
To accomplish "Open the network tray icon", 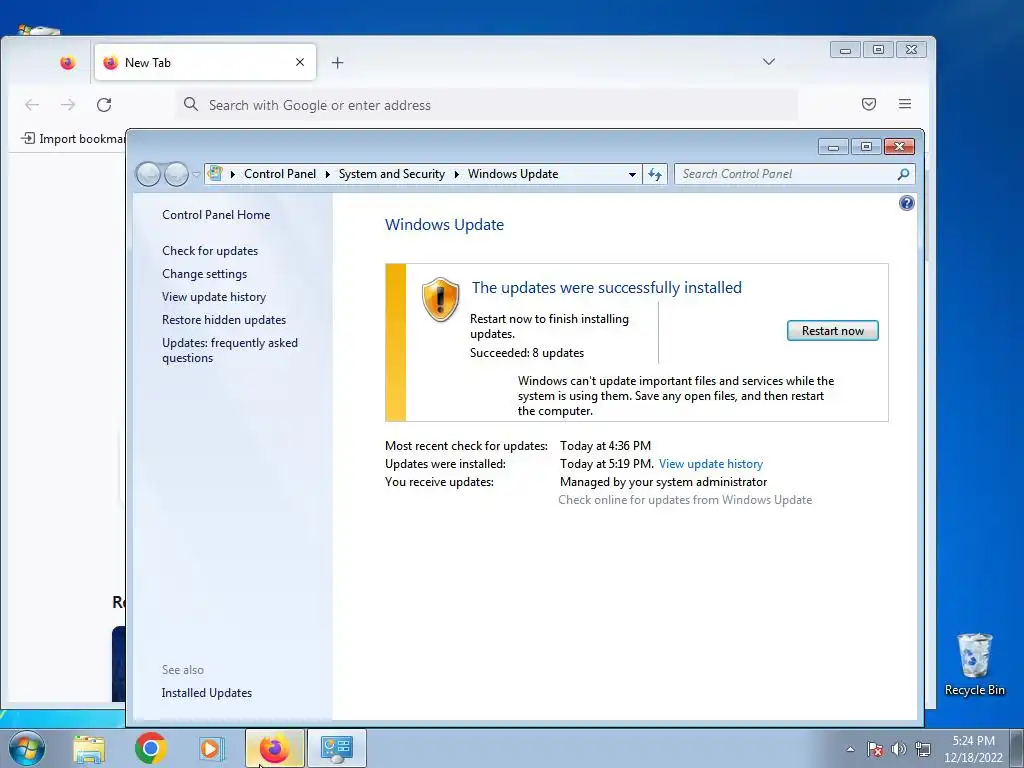I will [923, 749].
